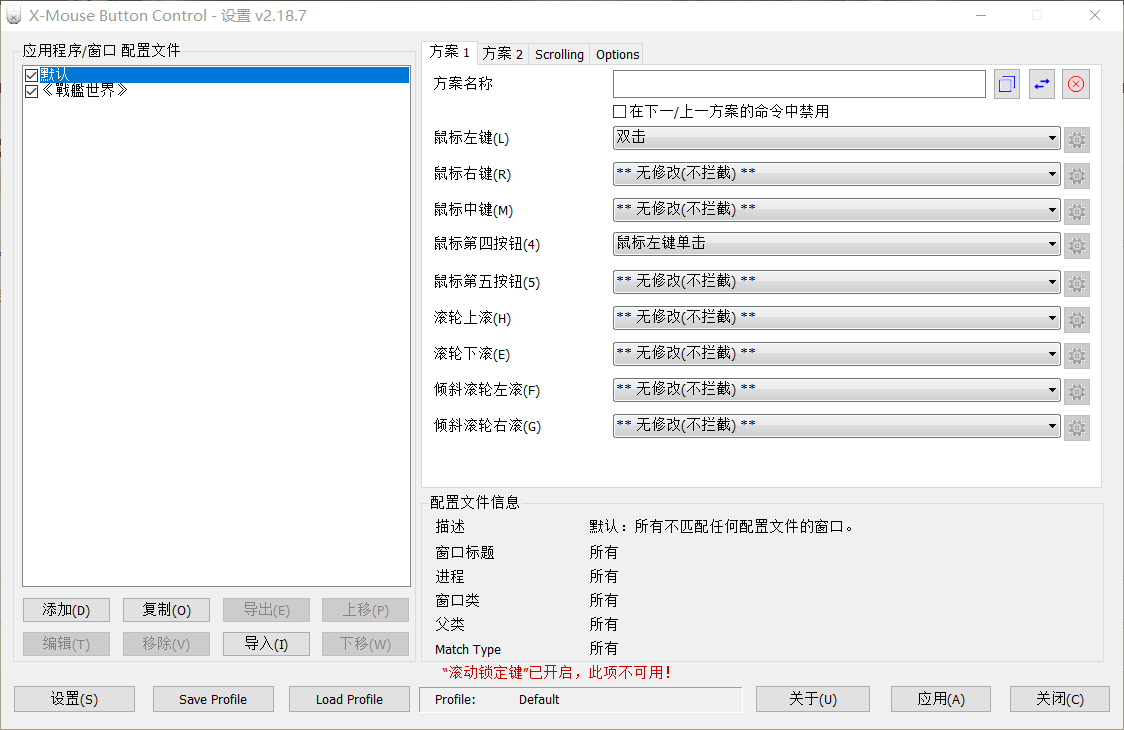1124x730 pixels.
Task: Open 设置(S) settings button
Action: (75, 699)
